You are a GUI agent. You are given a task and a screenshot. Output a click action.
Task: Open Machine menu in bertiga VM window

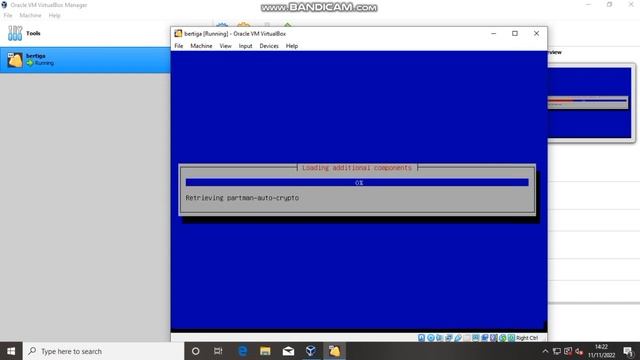point(201,46)
